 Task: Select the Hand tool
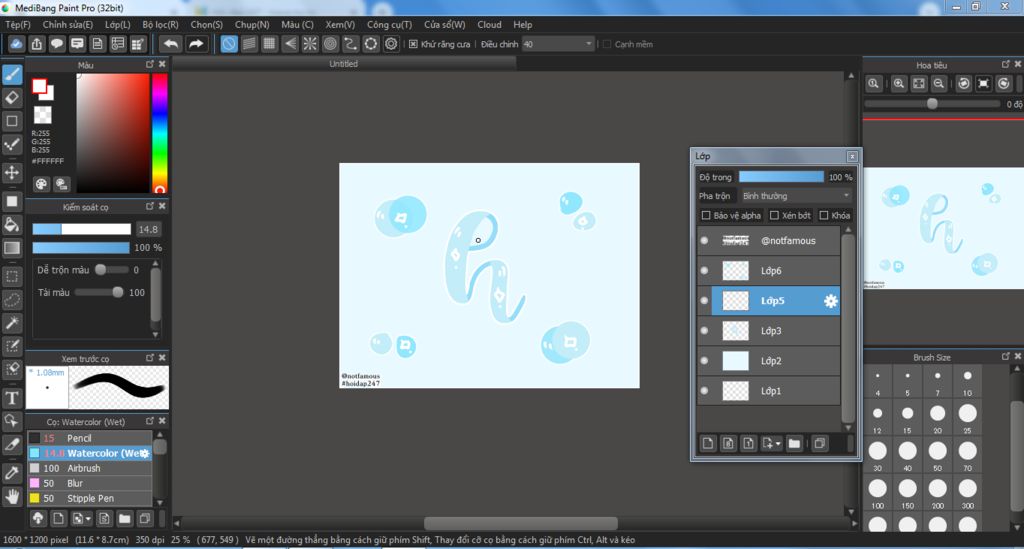pyautogui.click(x=12, y=497)
